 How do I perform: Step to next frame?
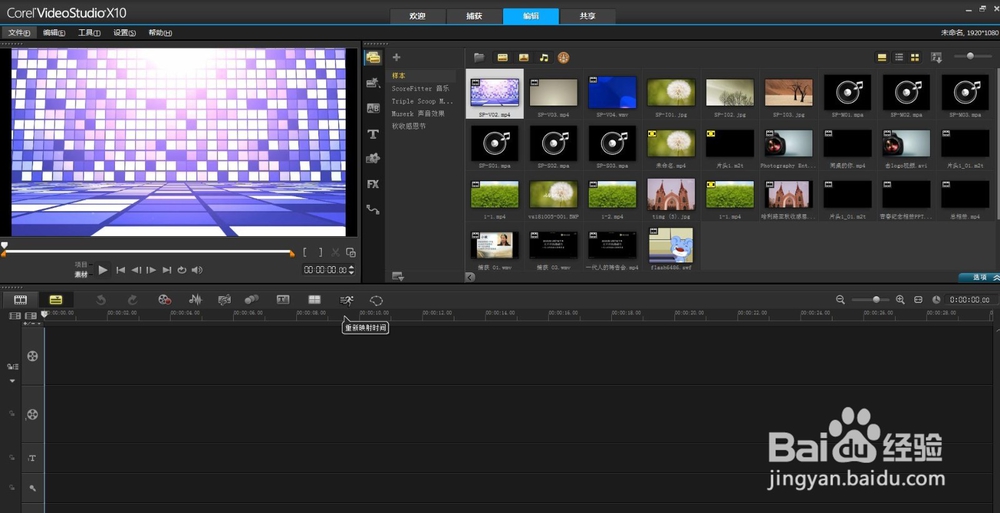[x=151, y=270]
